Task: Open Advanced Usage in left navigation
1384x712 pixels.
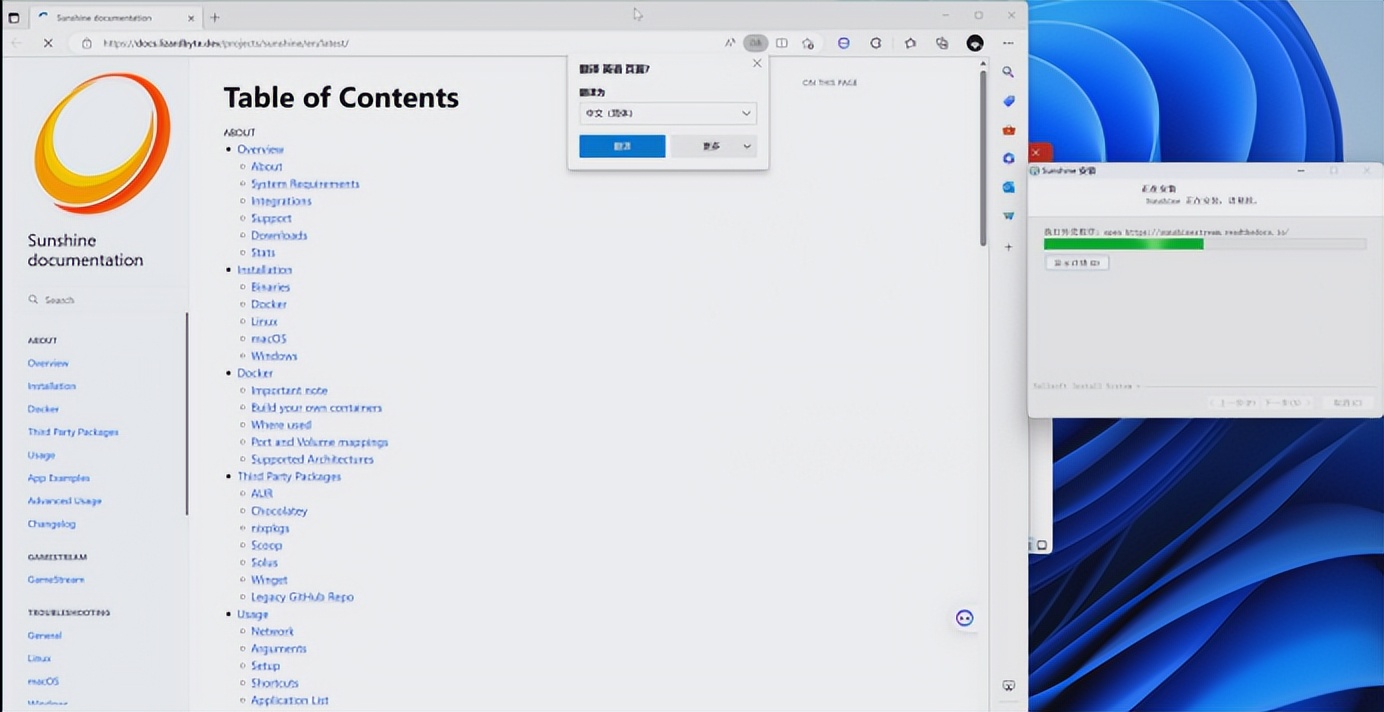Action: [x=65, y=501]
